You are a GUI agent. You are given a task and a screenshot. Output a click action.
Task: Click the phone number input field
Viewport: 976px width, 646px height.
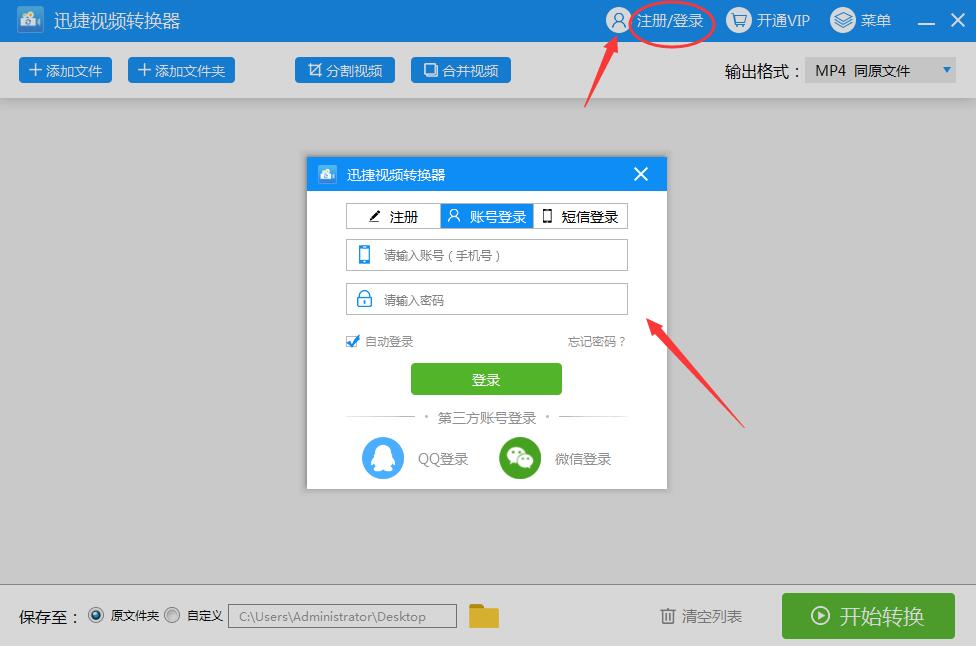pos(486,255)
